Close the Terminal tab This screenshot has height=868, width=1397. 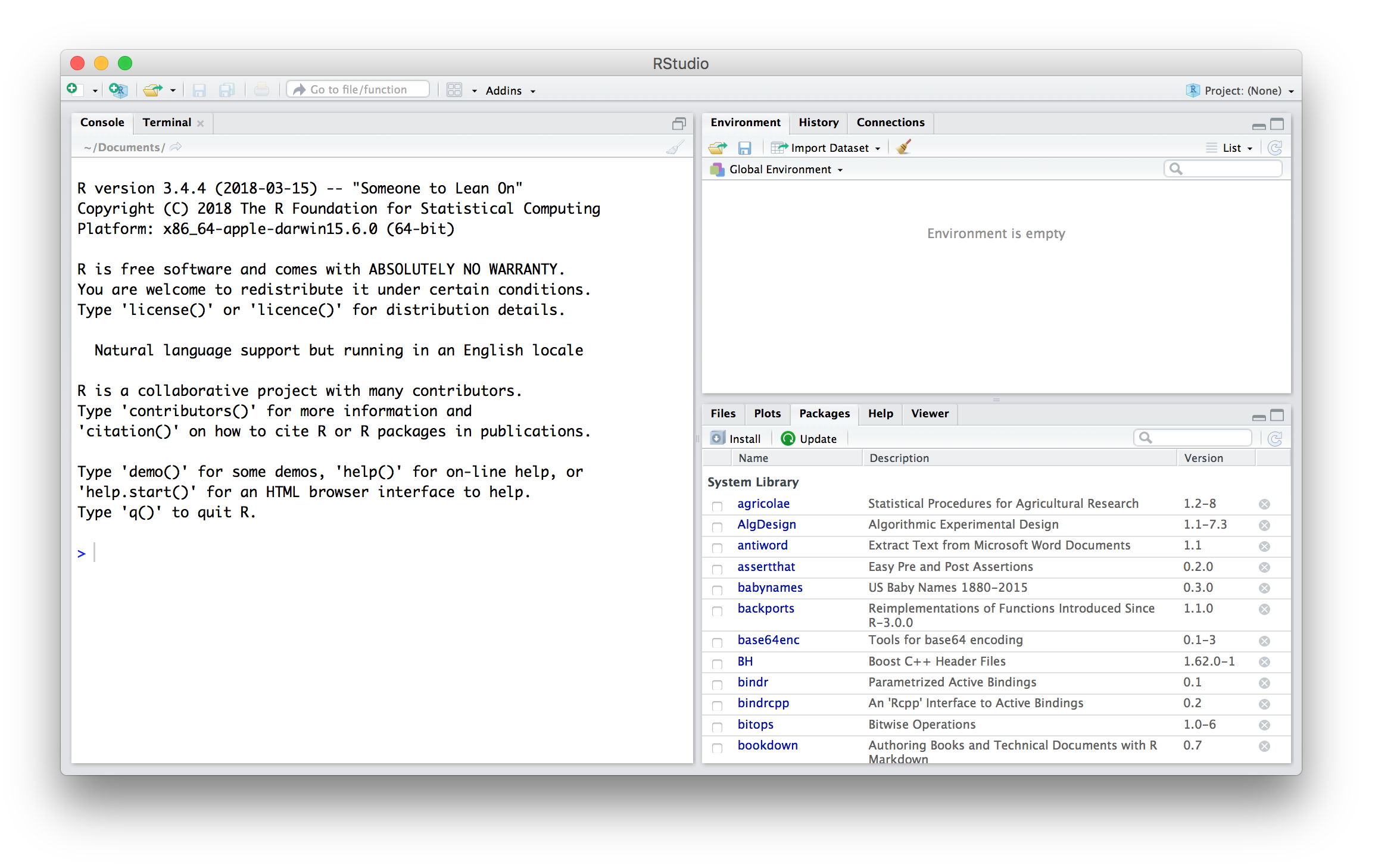pos(201,123)
